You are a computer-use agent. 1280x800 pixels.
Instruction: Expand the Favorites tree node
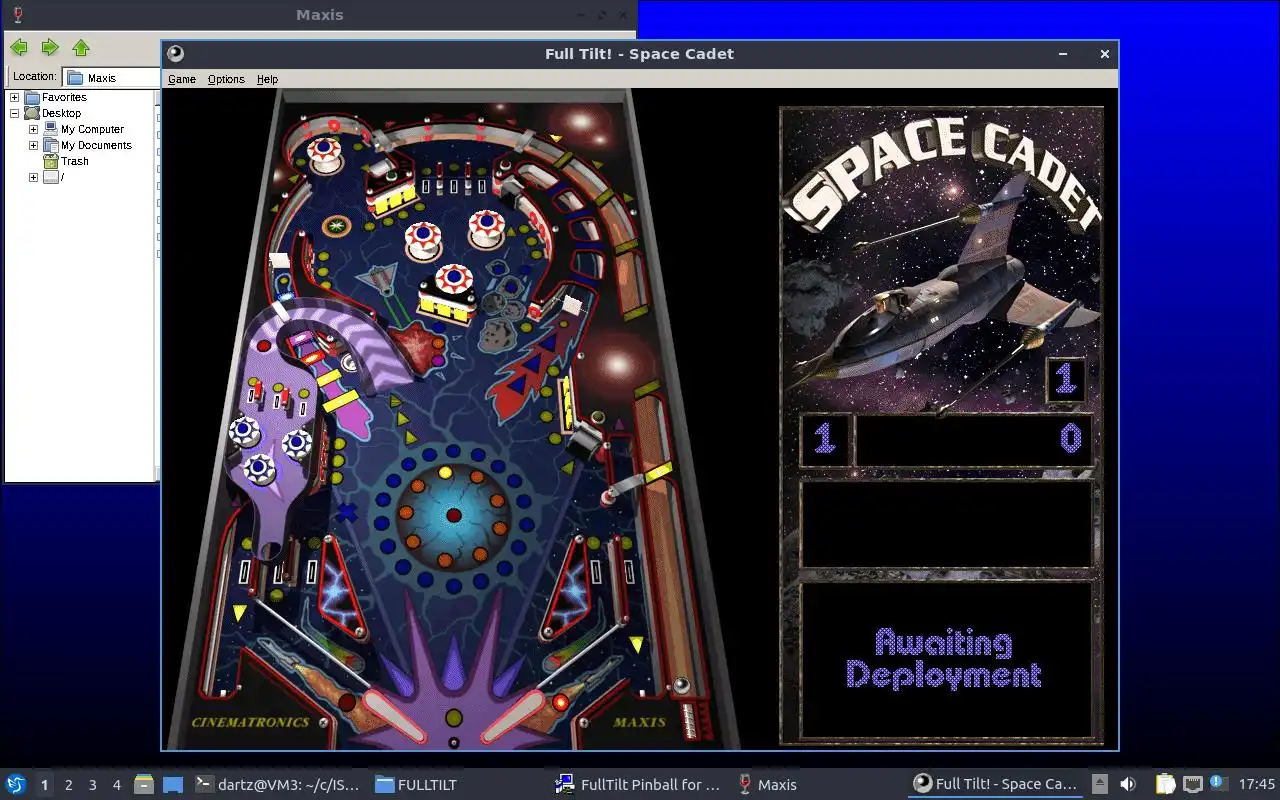15,97
